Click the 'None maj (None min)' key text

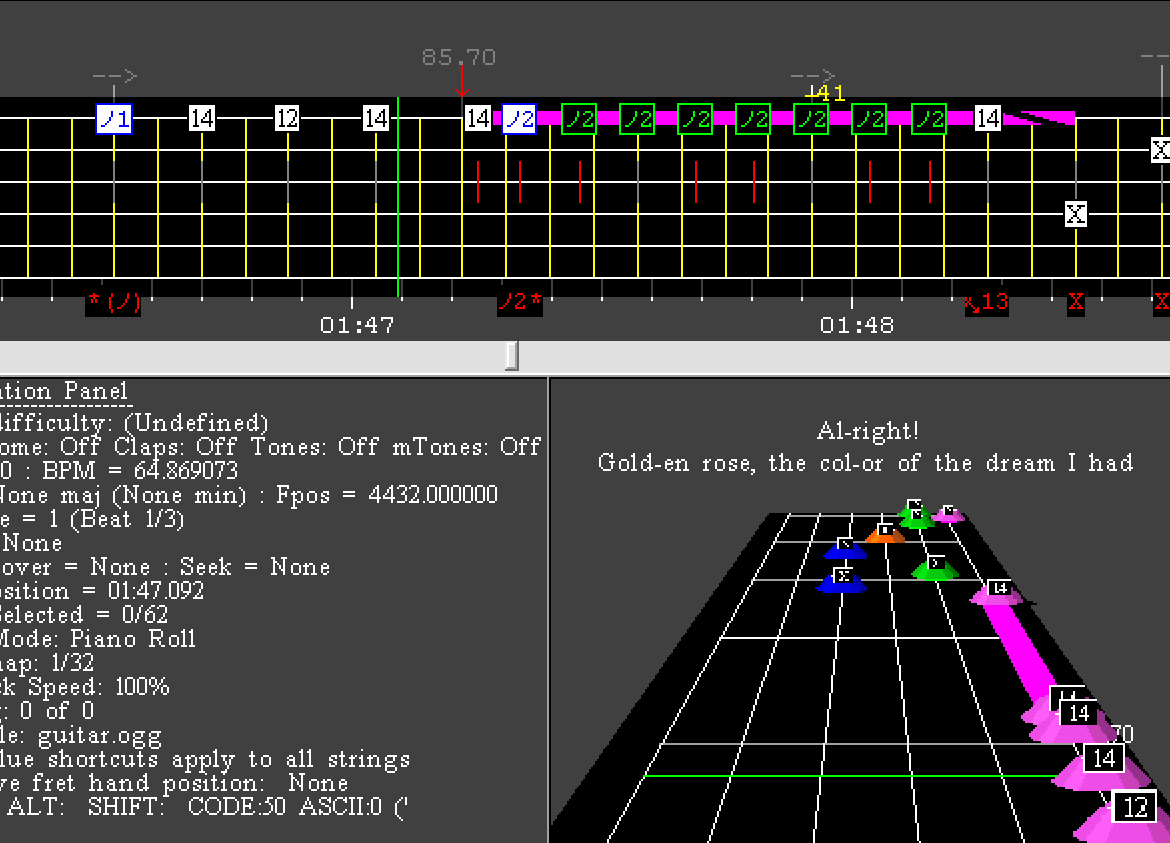(x=123, y=495)
